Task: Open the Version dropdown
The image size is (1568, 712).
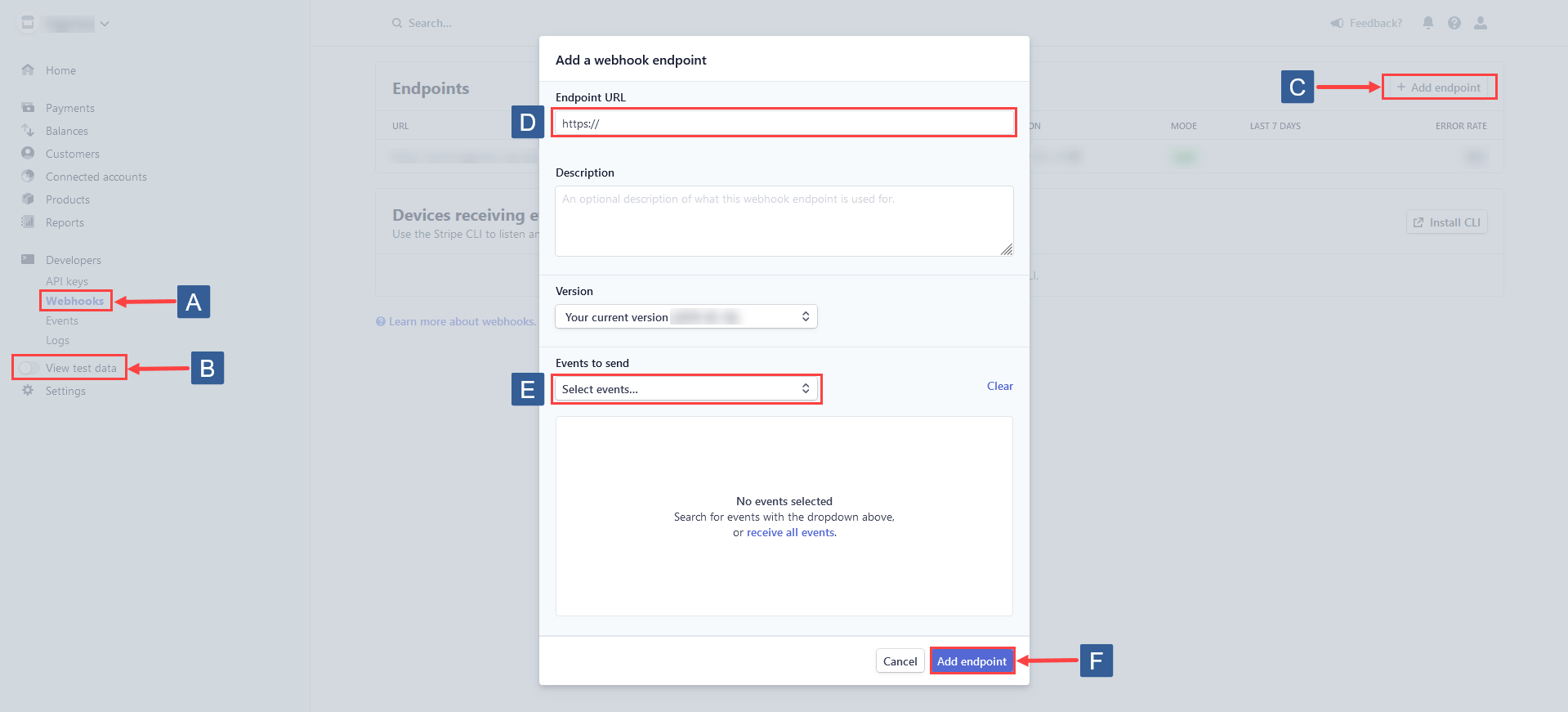Action: coord(686,316)
